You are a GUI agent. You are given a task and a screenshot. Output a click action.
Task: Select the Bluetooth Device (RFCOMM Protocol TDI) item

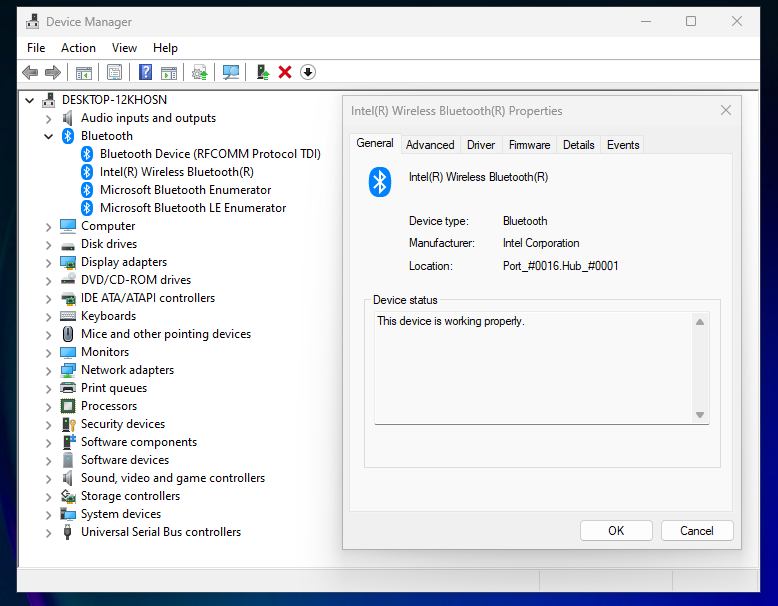(210, 154)
